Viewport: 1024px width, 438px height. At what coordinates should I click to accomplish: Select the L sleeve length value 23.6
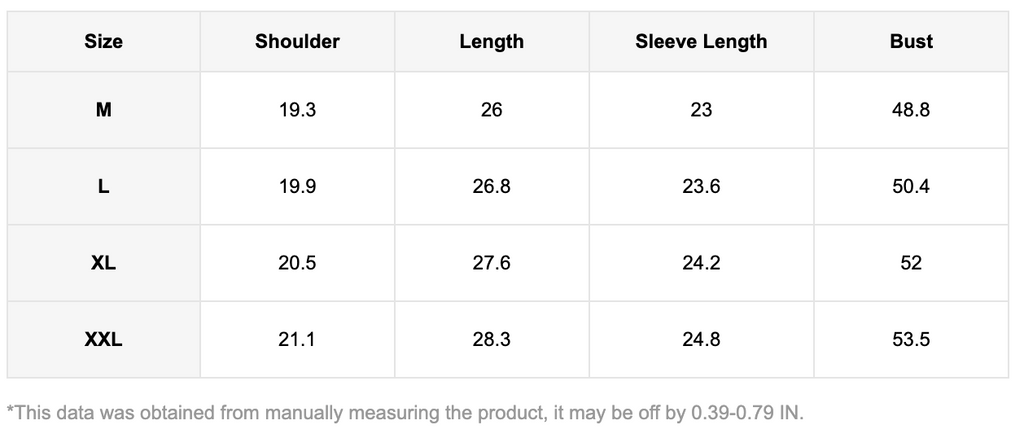pos(701,187)
